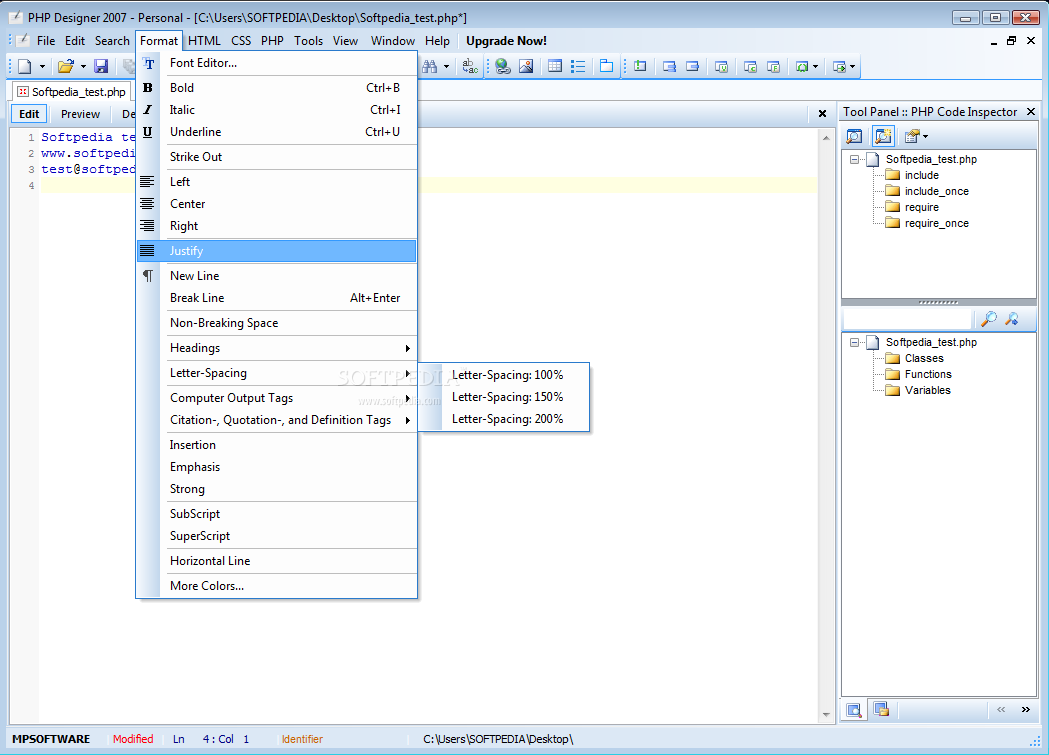This screenshot has height=755, width=1049.
Task: Click the New document toolbar icon
Action: click(25, 66)
